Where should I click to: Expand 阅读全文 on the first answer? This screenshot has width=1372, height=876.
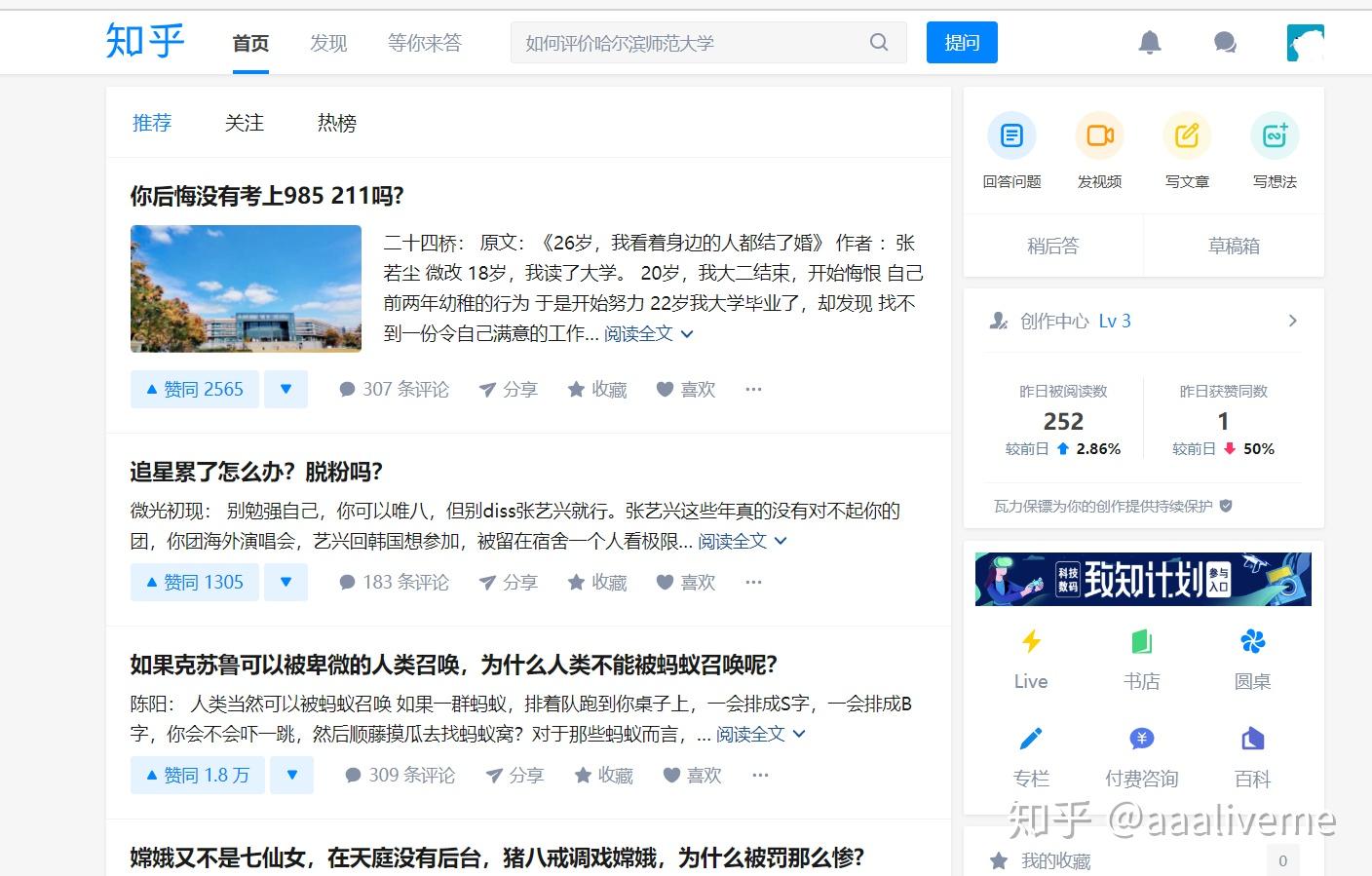click(638, 333)
